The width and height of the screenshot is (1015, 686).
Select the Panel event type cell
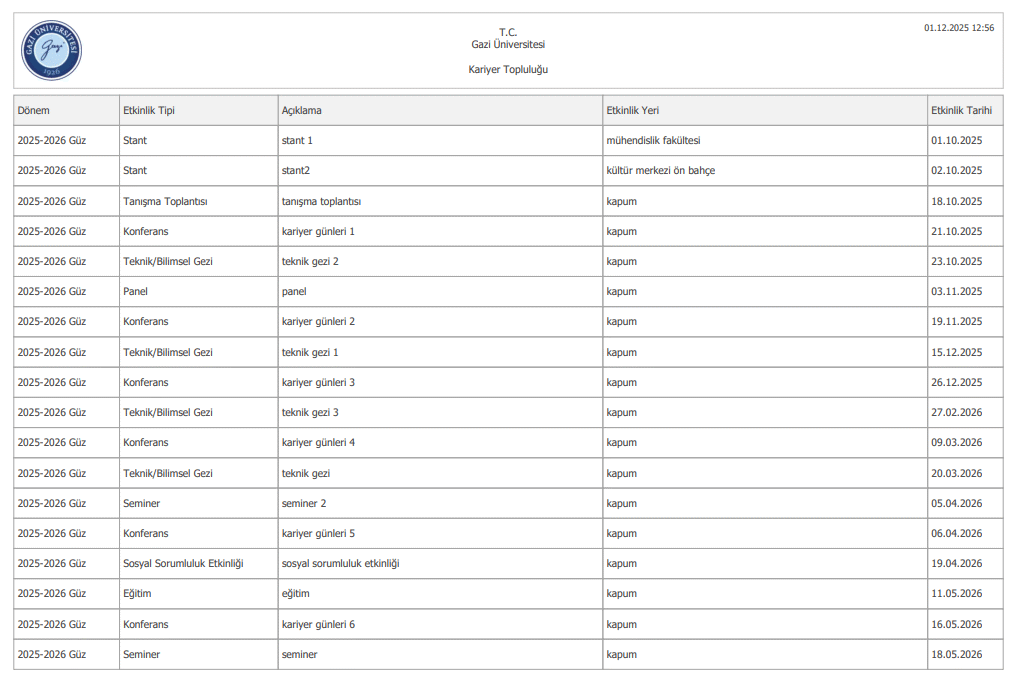tap(135, 292)
